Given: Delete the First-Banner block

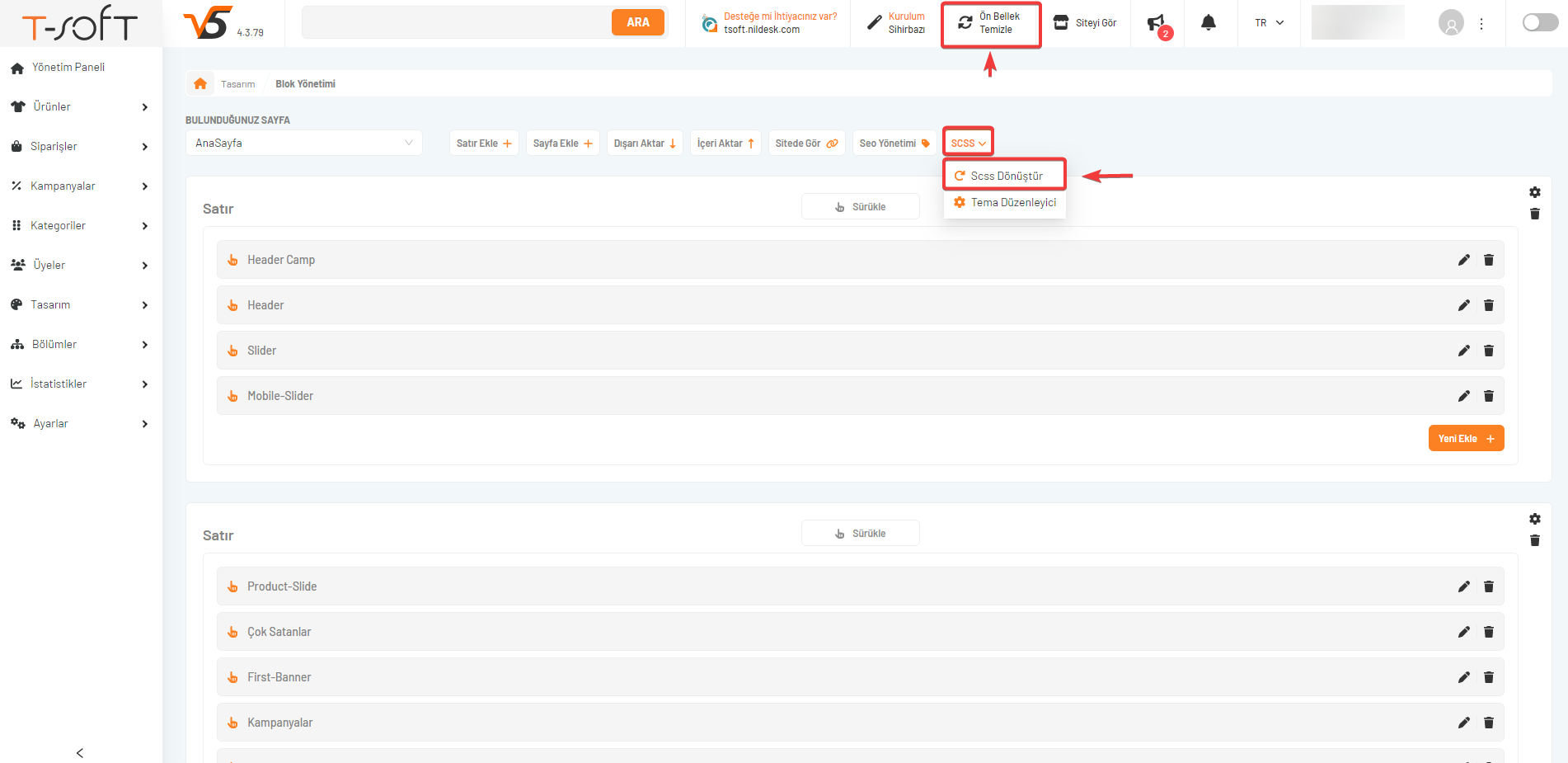Looking at the screenshot, I should point(1489,677).
